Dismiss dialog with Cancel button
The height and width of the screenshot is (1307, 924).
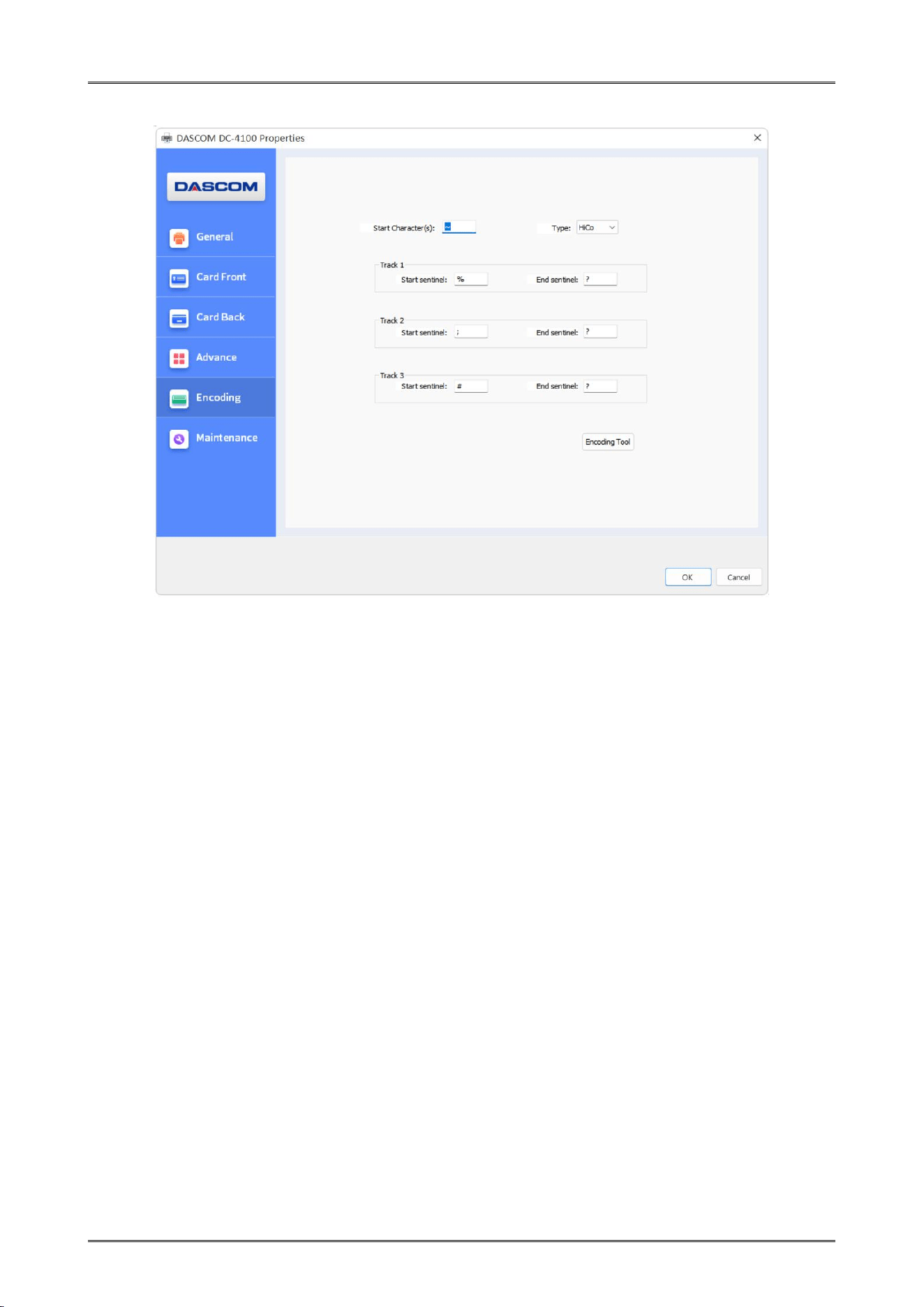(x=738, y=577)
